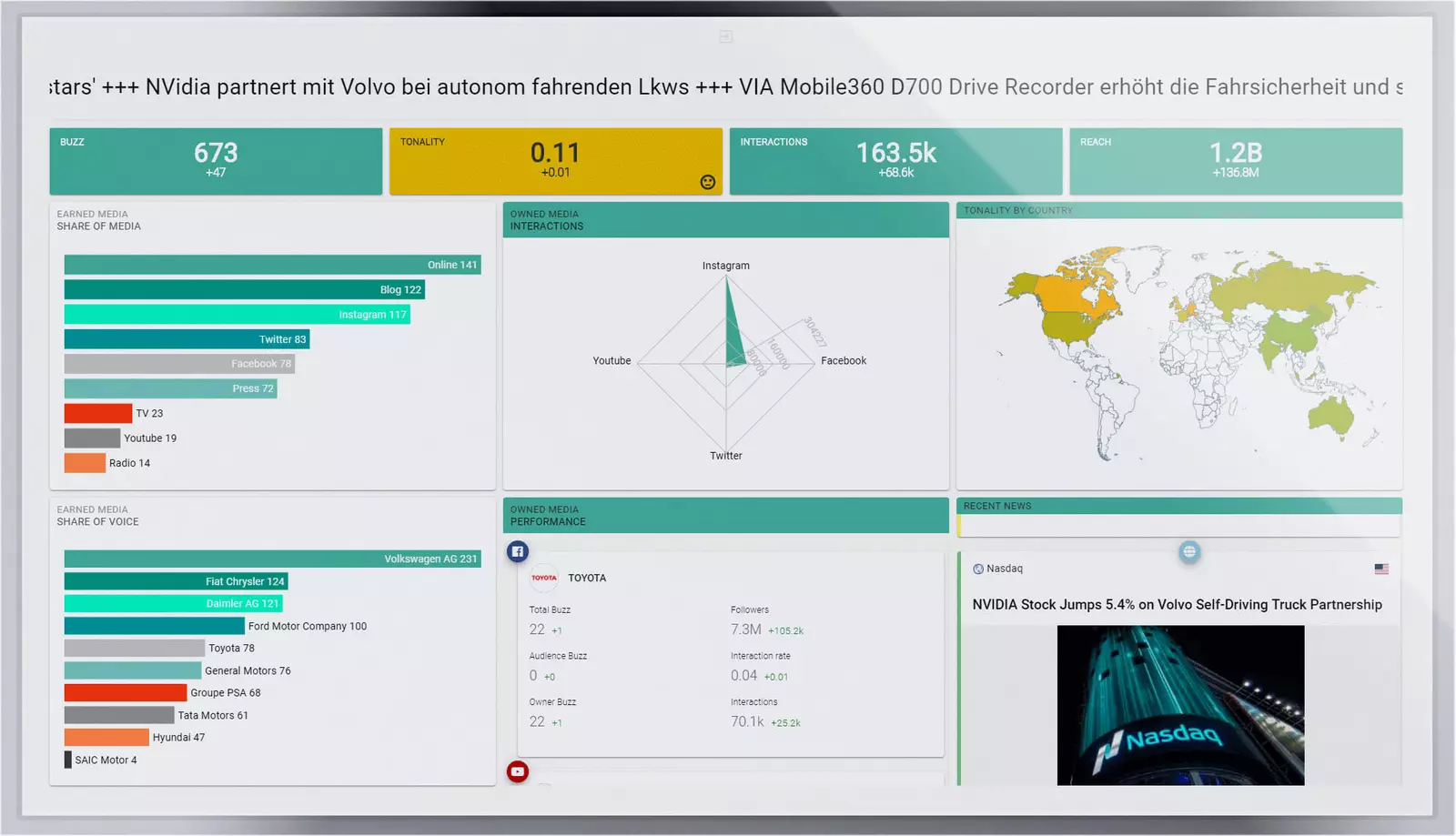Image resolution: width=1456 pixels, height=836 pixels.
Task: Click Australia on the tonality map
Action: click(1330, 417)
